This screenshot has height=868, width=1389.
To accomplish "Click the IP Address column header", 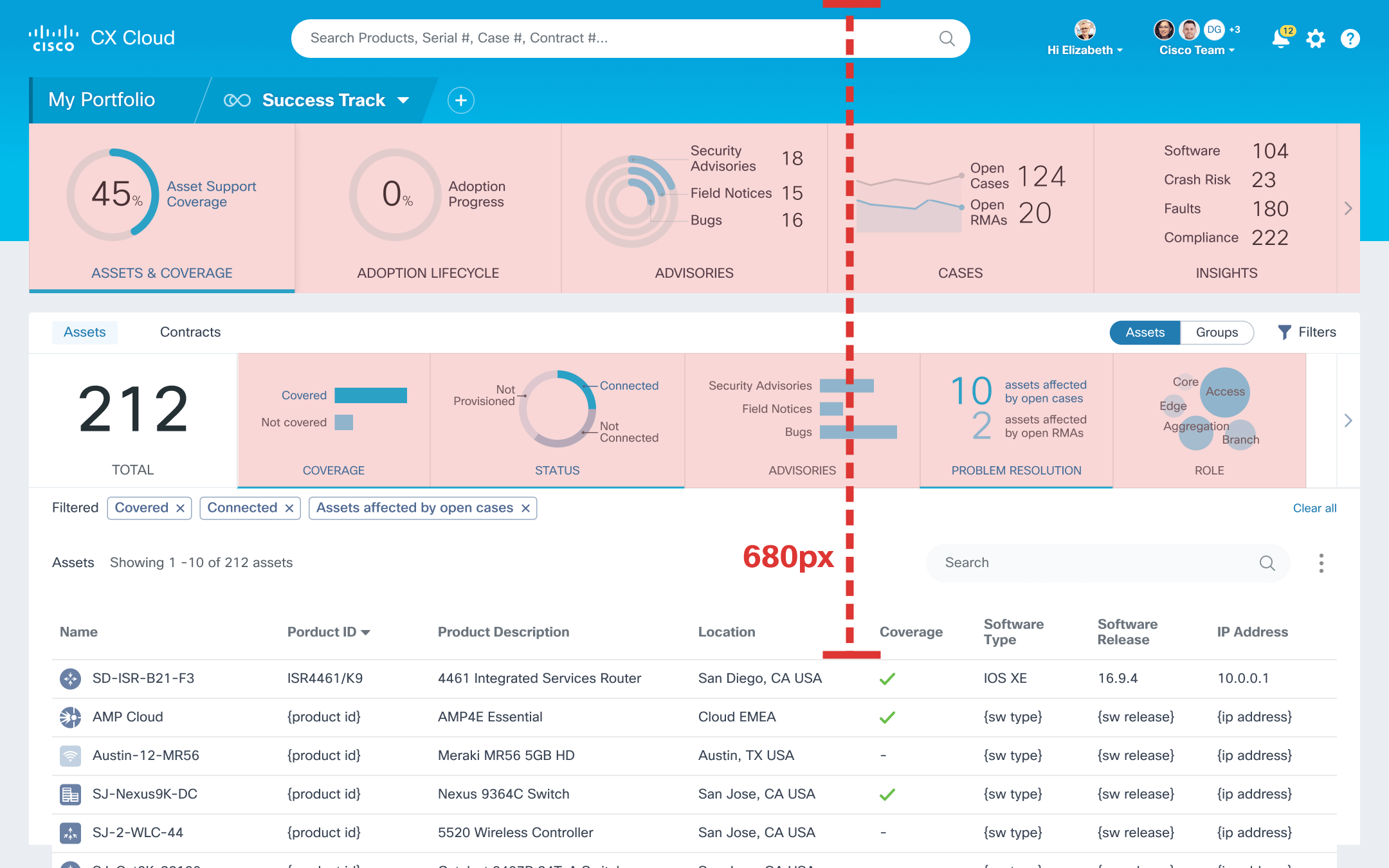I will pos(1252,632).
